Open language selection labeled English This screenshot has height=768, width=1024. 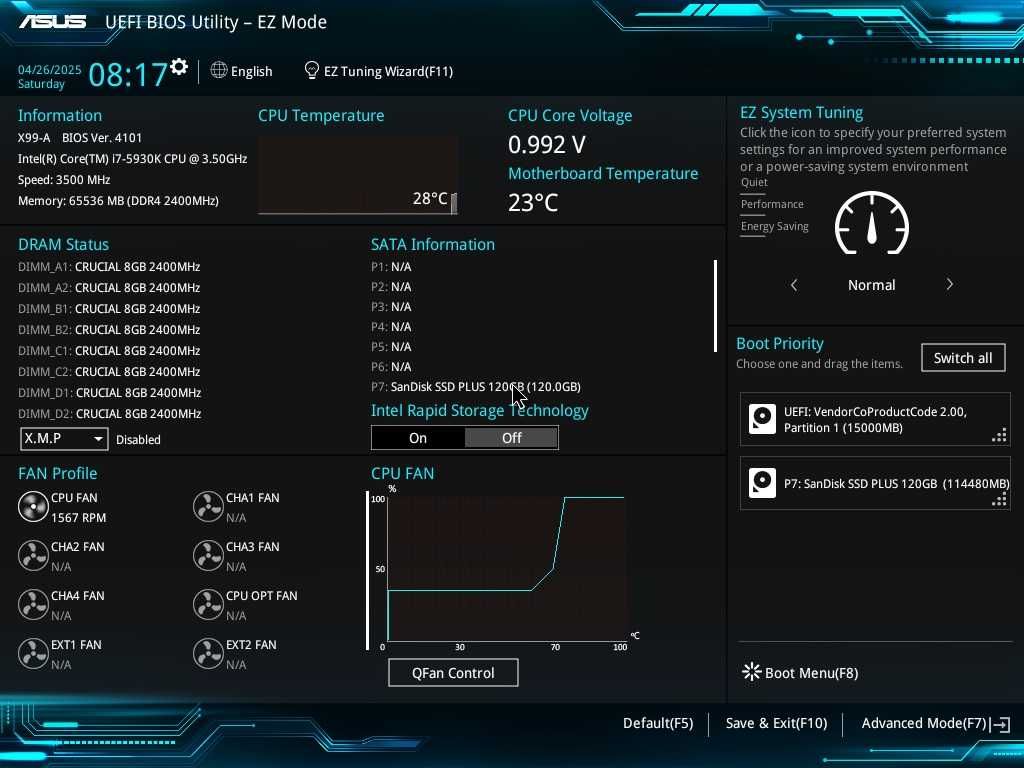251,71
